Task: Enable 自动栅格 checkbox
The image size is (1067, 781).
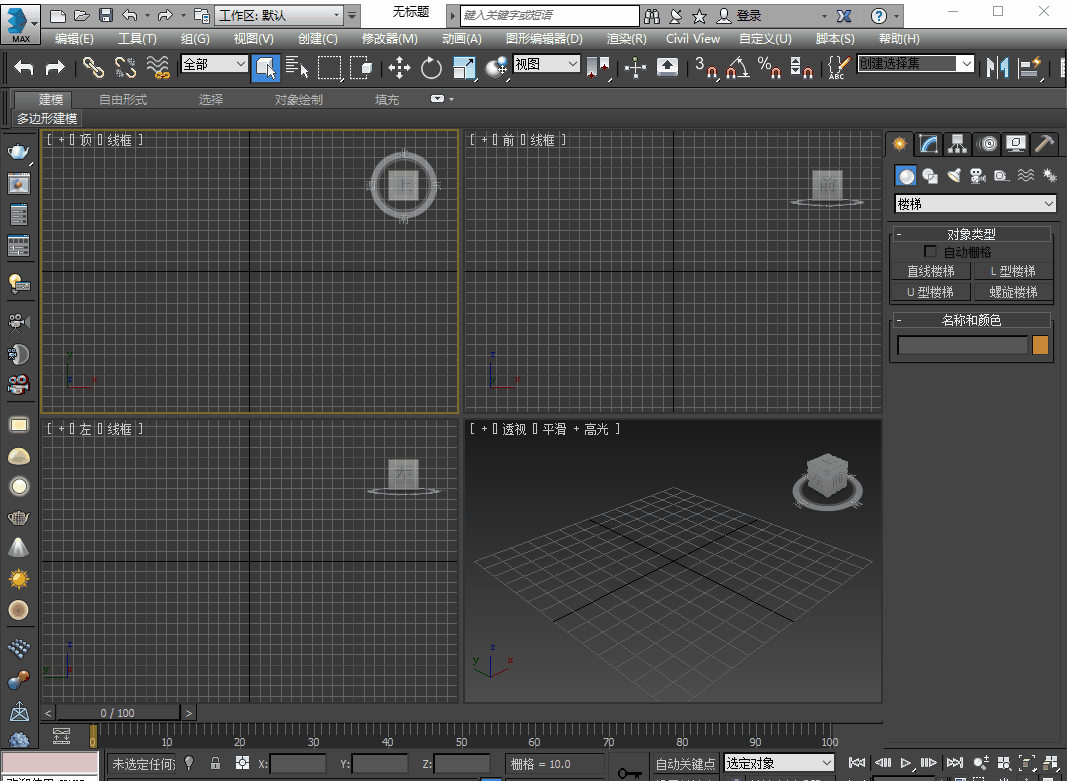Action: click(x=930, y=252)
